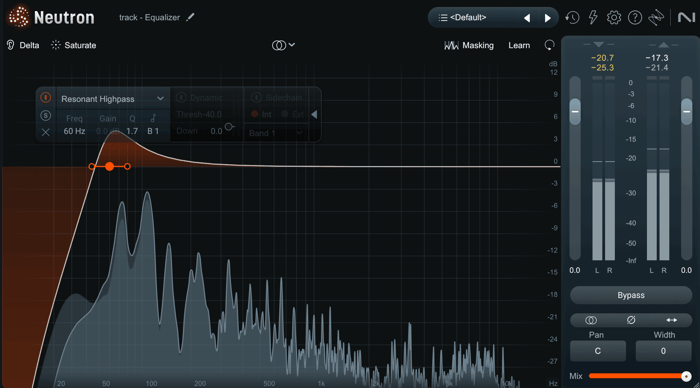The height and width of the screenshot is (388, 700).
Task: Open the channel processing mode dropdown
Action: pyautogui.click(x=283, y=45)
